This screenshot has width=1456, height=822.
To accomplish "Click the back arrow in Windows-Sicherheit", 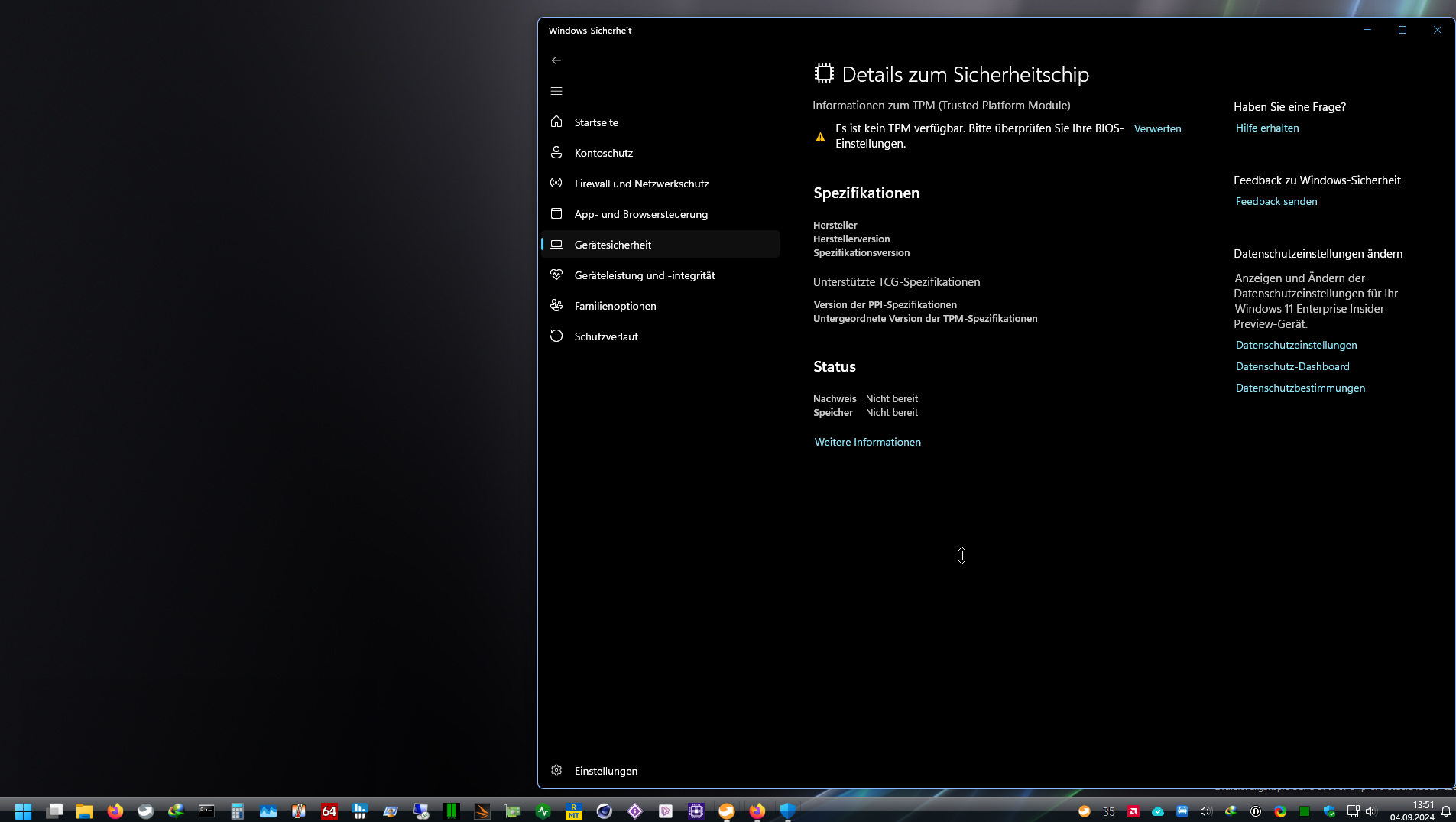I will pos(556,60).
